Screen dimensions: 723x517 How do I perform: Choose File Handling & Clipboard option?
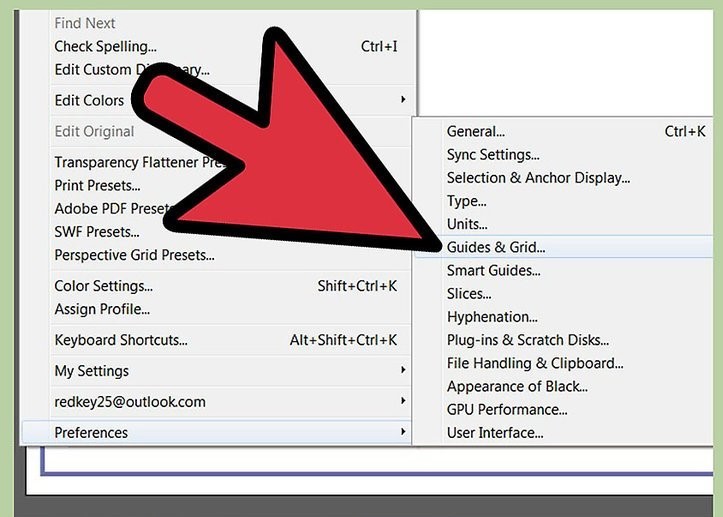(x=535, y=363)
